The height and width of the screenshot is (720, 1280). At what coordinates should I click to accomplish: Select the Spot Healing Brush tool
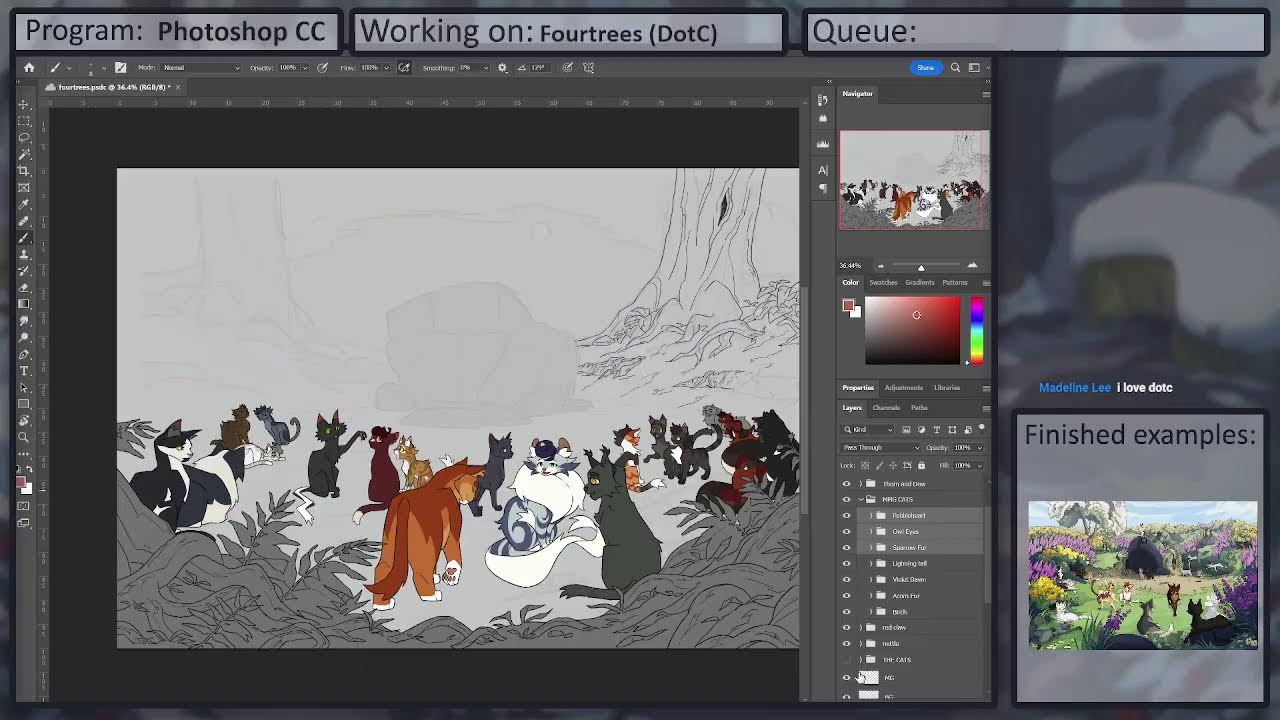[x=23, y=221]
